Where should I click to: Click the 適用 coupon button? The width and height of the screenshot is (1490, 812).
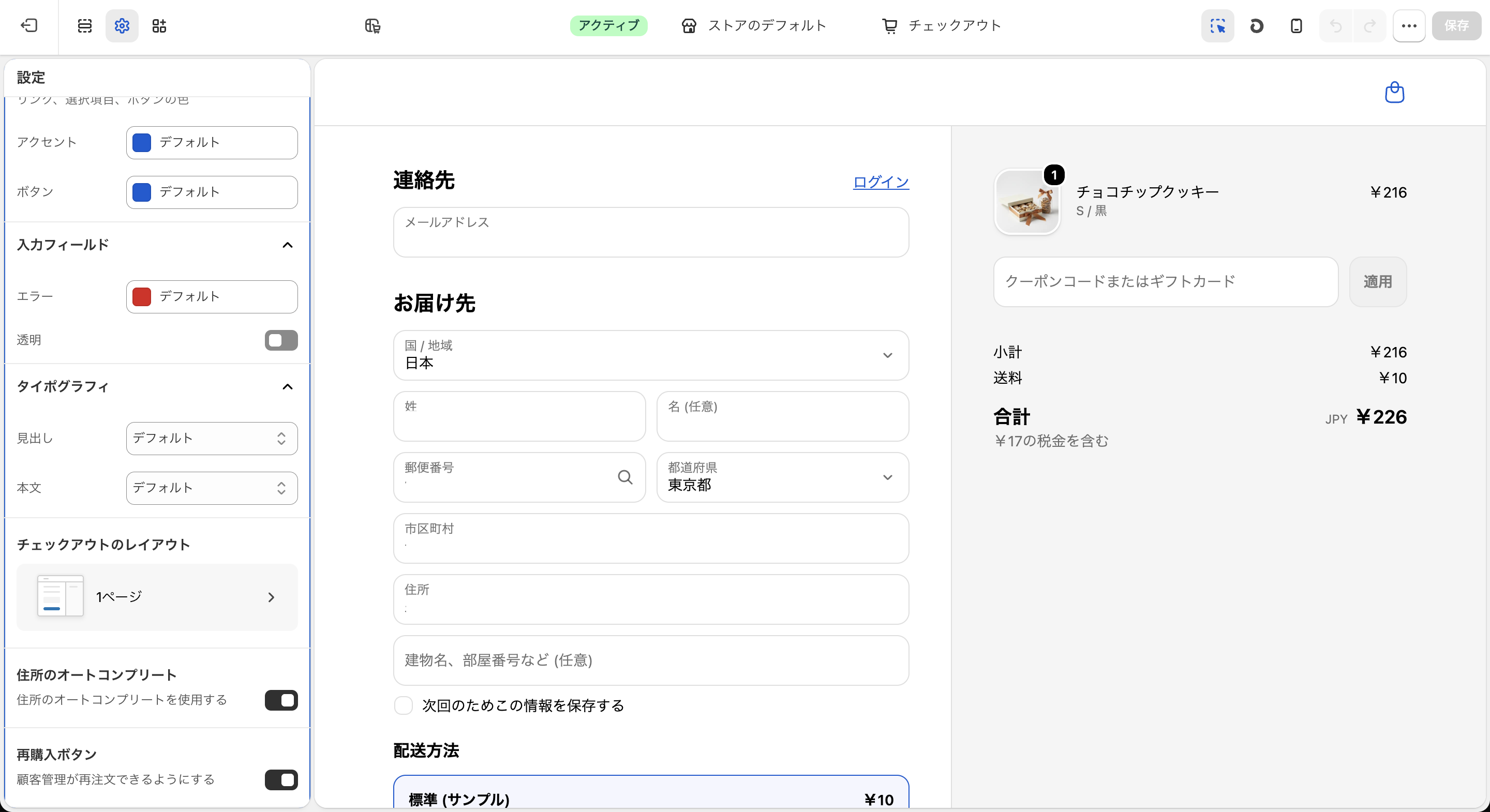[1378, 282]
